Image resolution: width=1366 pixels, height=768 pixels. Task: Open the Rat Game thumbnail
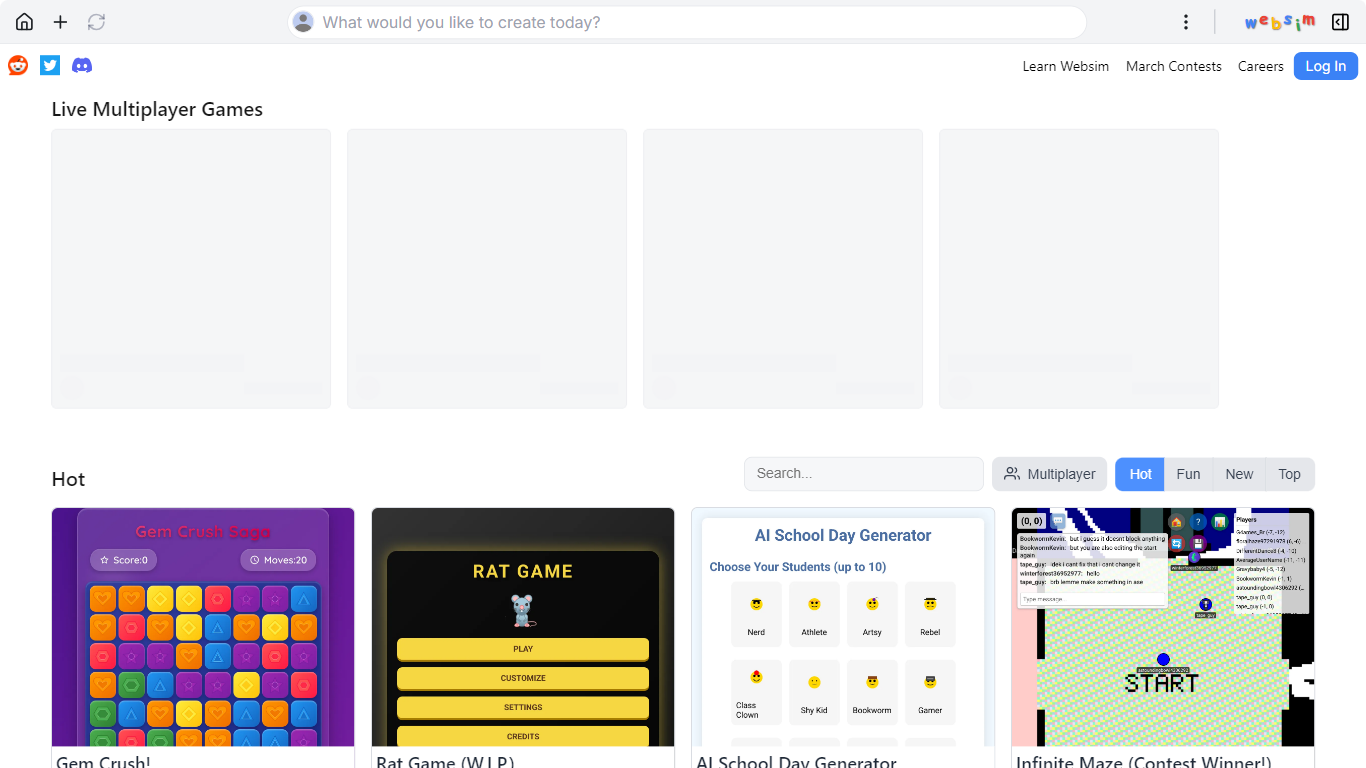523,627
